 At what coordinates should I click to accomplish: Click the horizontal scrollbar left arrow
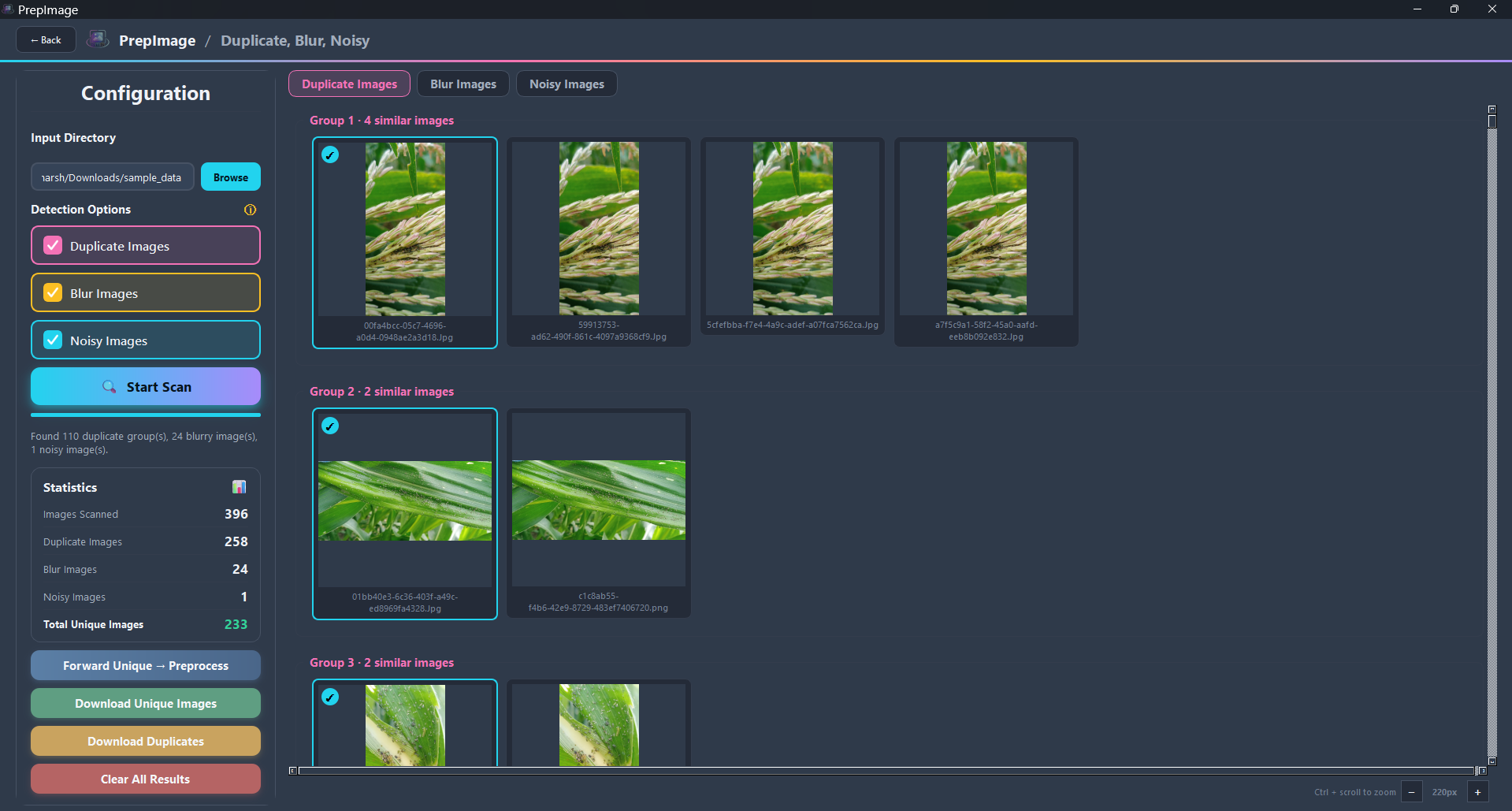293,771
